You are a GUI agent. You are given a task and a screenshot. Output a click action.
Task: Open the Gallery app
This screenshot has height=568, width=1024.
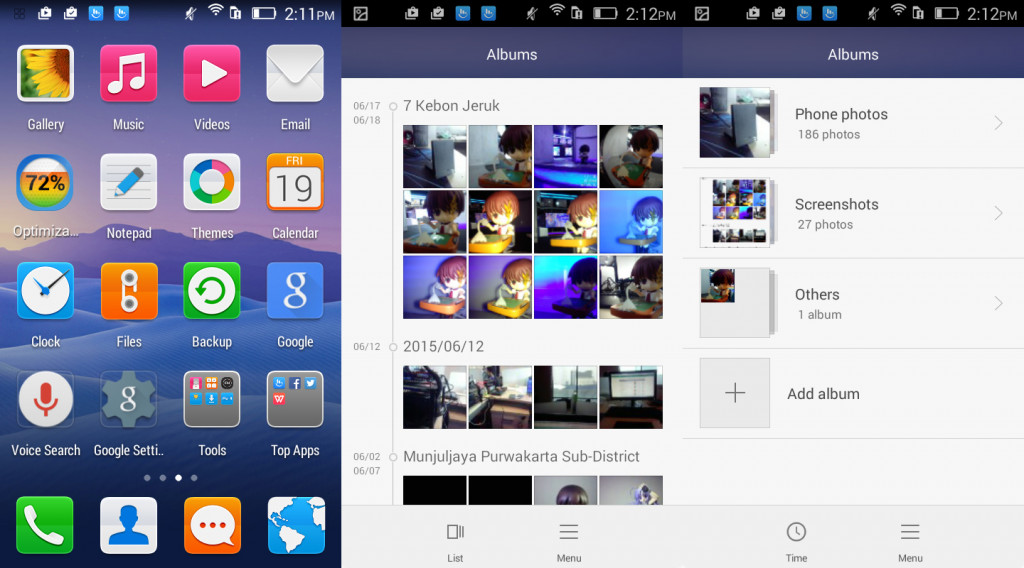[45, 74]
